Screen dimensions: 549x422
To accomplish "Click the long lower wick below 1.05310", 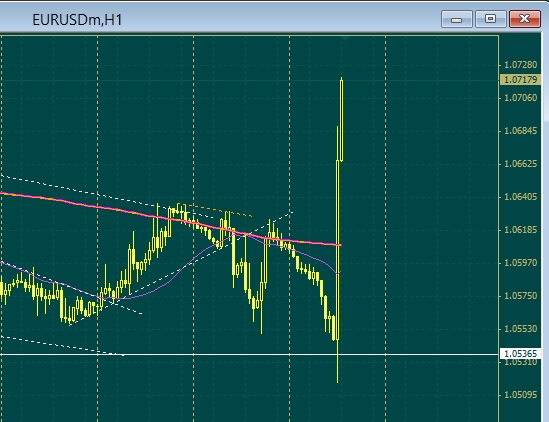I will click(x=338, y=368).
